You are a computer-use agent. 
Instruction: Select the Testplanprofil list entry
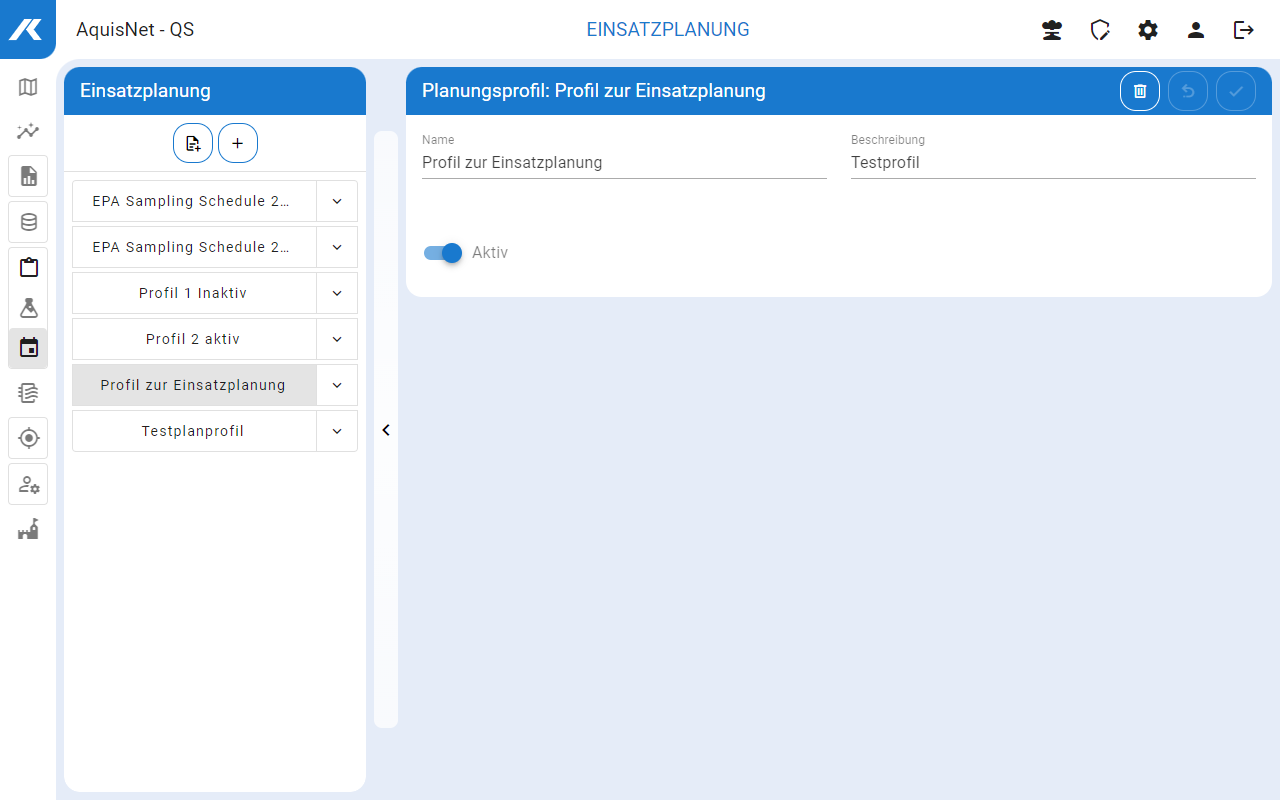pos(193,431)
